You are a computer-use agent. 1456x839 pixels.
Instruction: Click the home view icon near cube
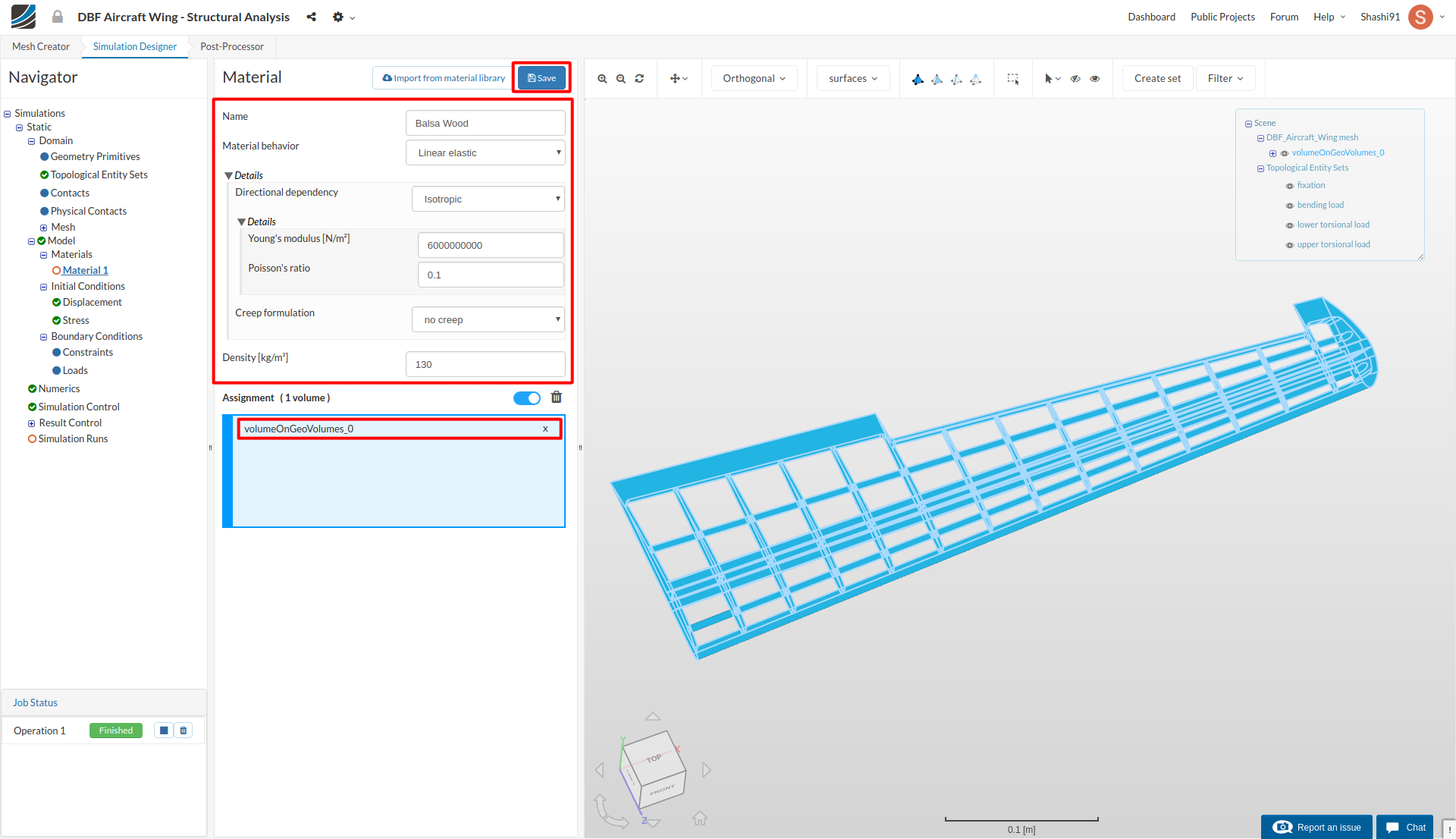point(700,818)
